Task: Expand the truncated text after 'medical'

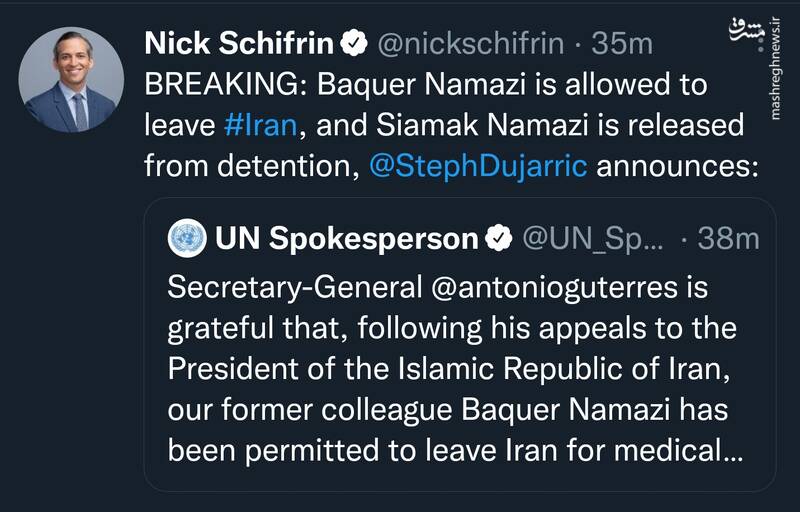Action: (x=732, y=450)
